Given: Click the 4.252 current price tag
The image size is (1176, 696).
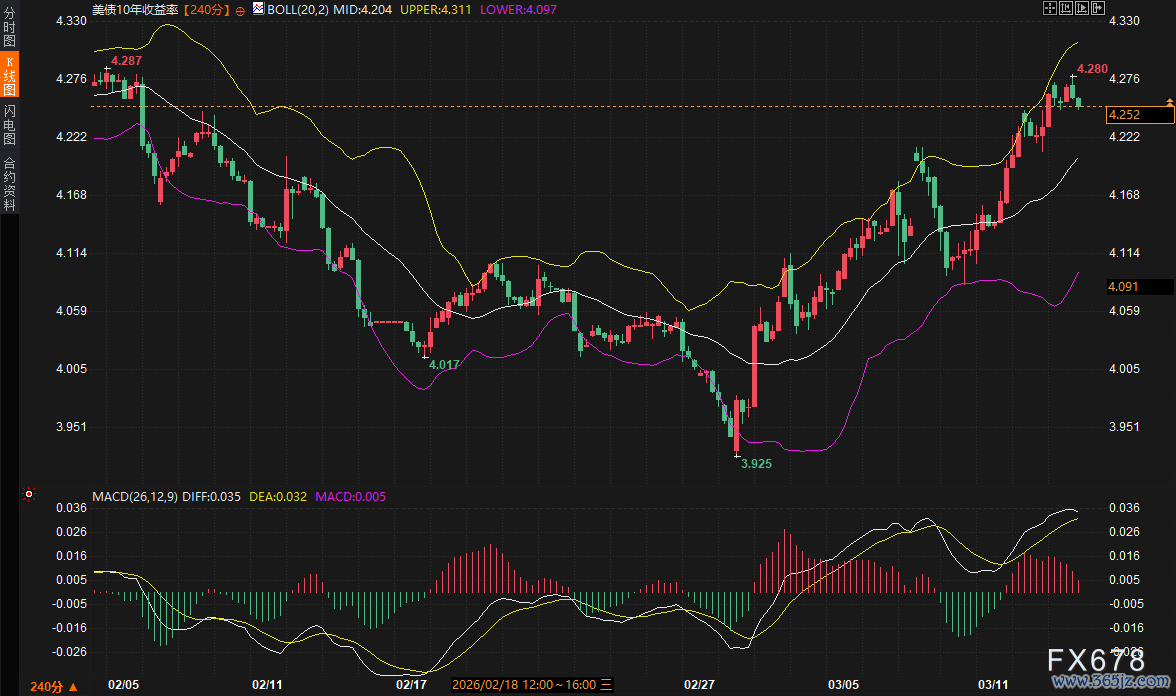Looking at the screenshot, I should (1141, 115).
